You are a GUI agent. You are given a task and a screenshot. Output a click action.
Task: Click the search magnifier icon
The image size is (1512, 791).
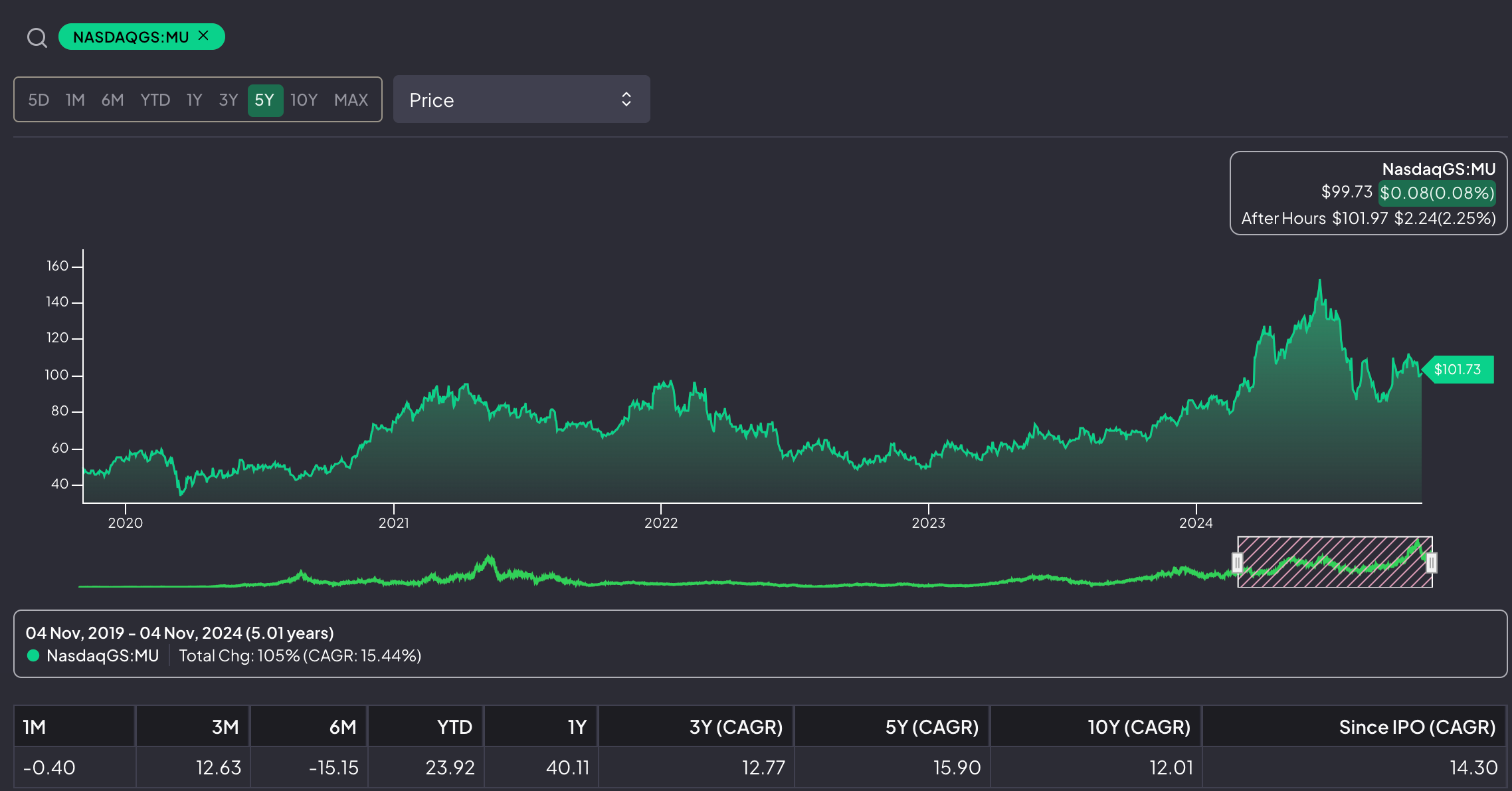pyautogui.click(x=37, y=38)
